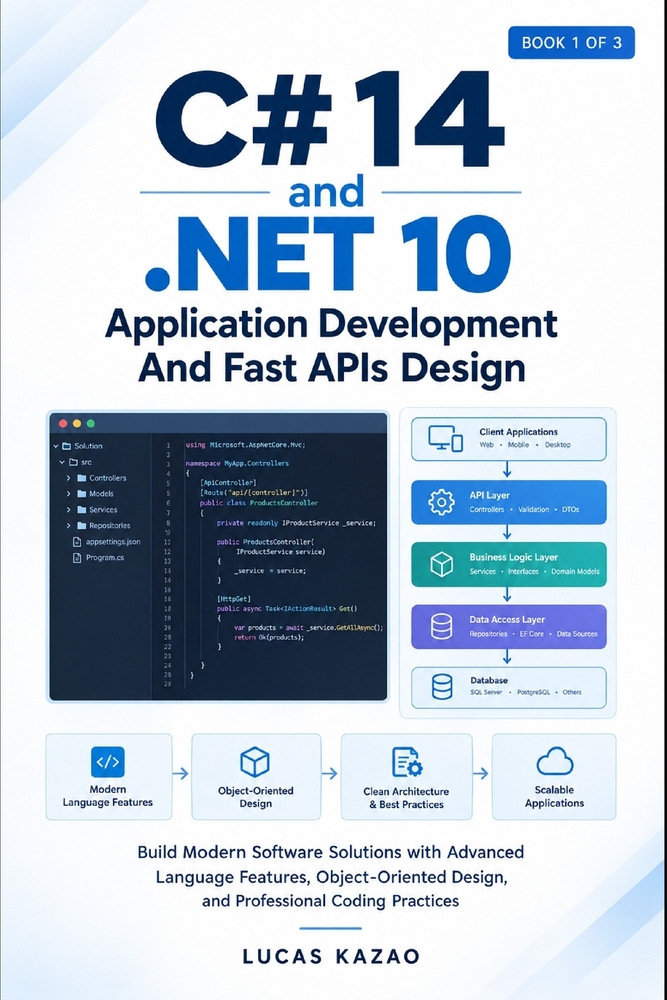Click the 'Scalable Applications' label
This screenshot has width=667, height=1000.
click(x=555, y=797)
